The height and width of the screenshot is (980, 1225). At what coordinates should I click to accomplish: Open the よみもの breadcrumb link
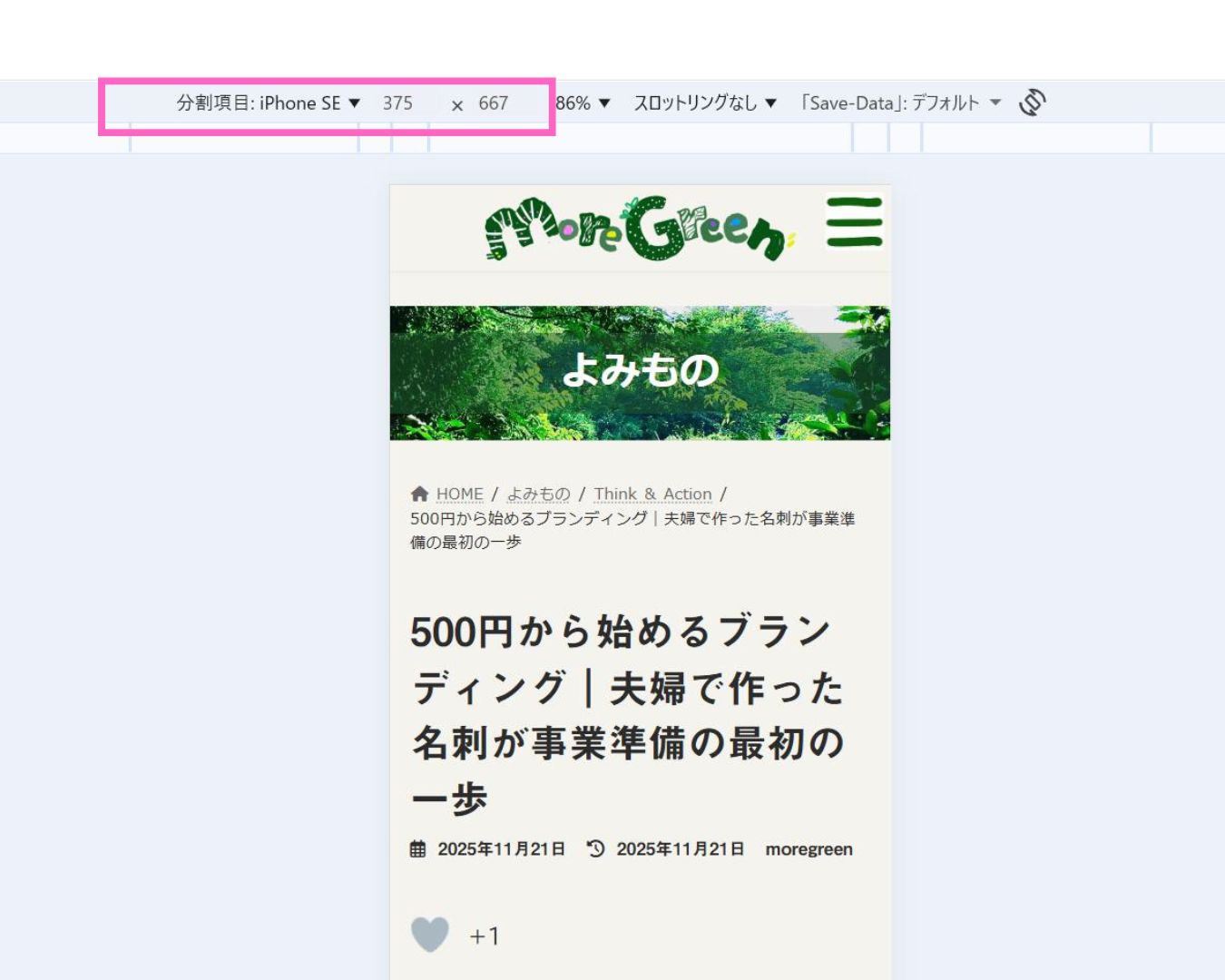click(538, 494)
